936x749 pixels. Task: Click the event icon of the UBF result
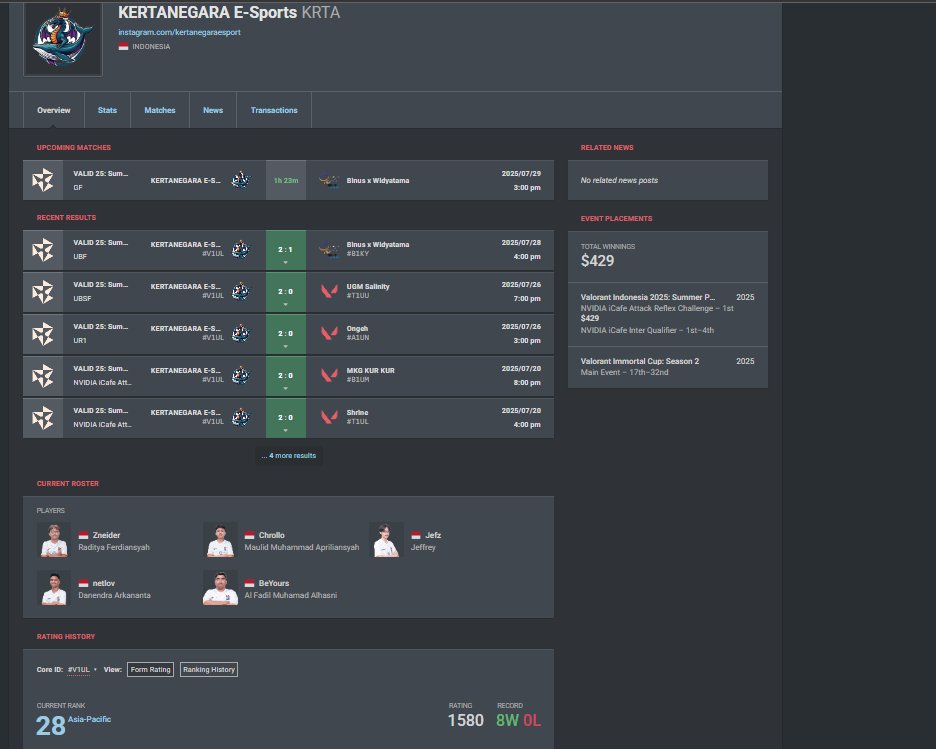point(43,249)
